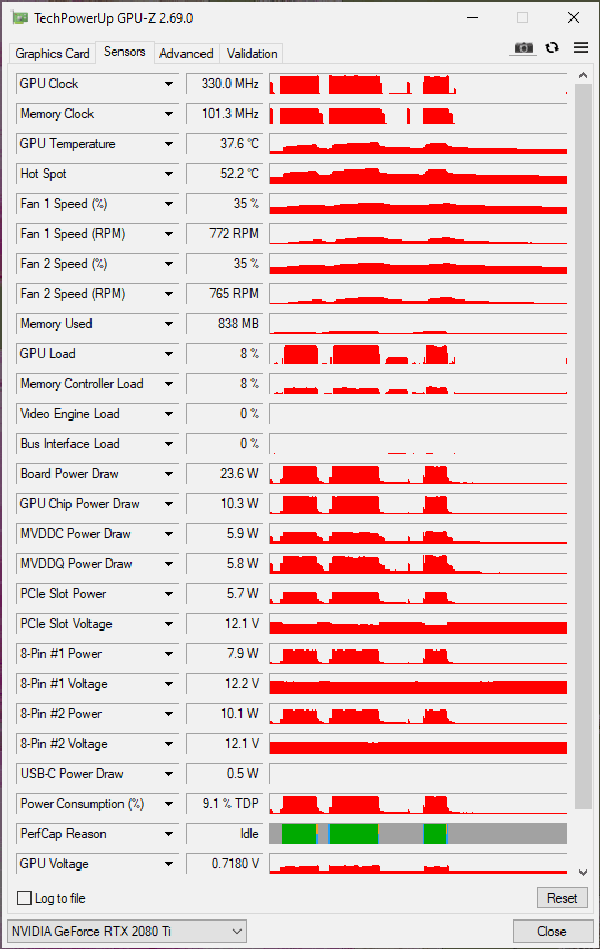Click the 8-Pin #1 Voltage value 12.2 V
600x949 pixels.
(x=242, y=684)
